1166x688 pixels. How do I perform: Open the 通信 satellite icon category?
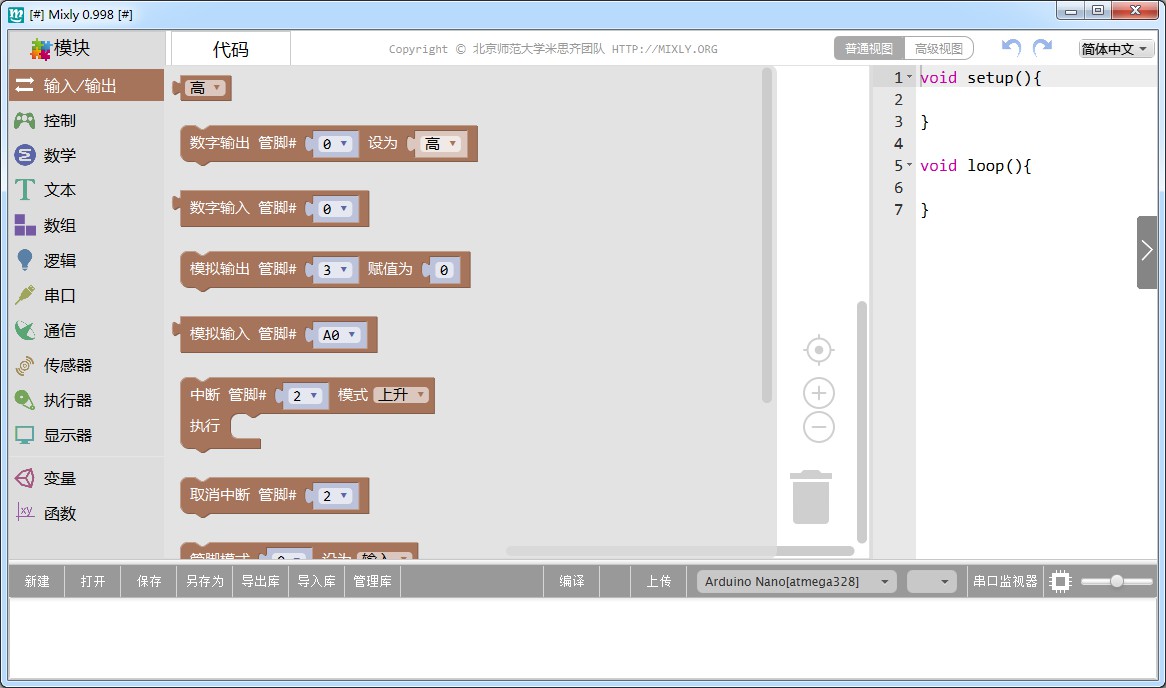[25, 330]
